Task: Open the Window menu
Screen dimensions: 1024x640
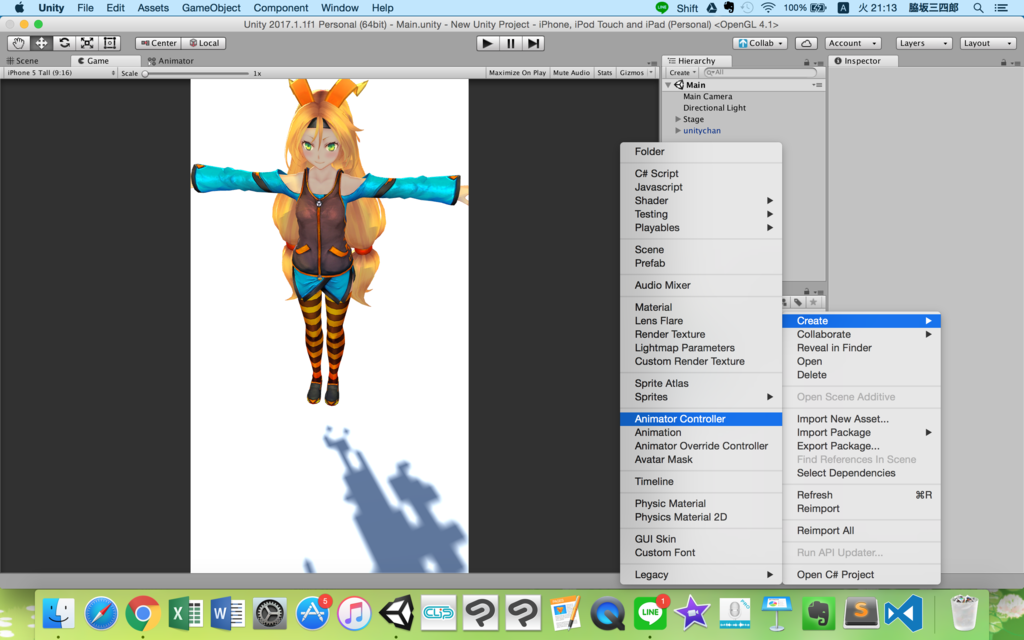Action: [340, 8]
